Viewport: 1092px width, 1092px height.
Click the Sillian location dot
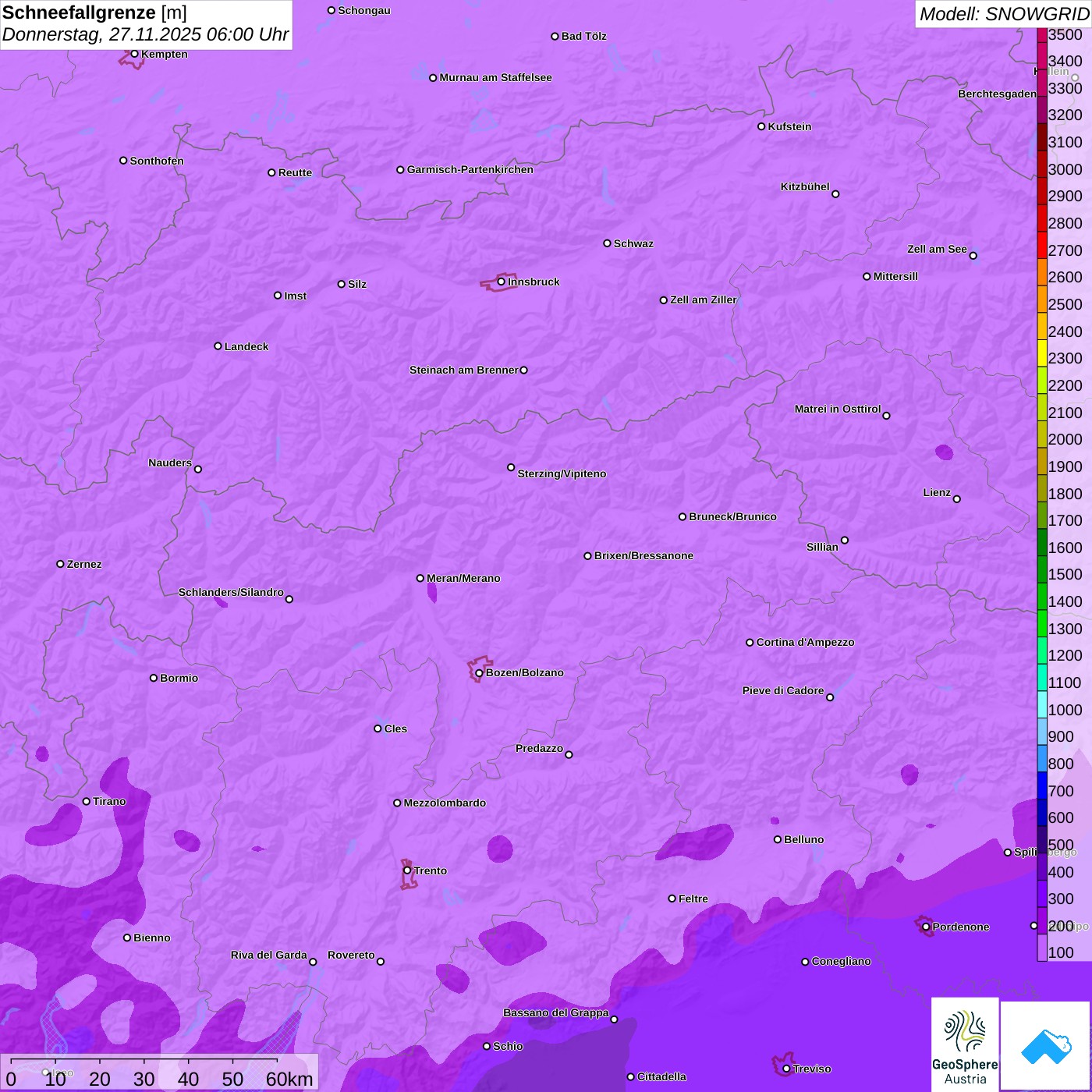845,540
